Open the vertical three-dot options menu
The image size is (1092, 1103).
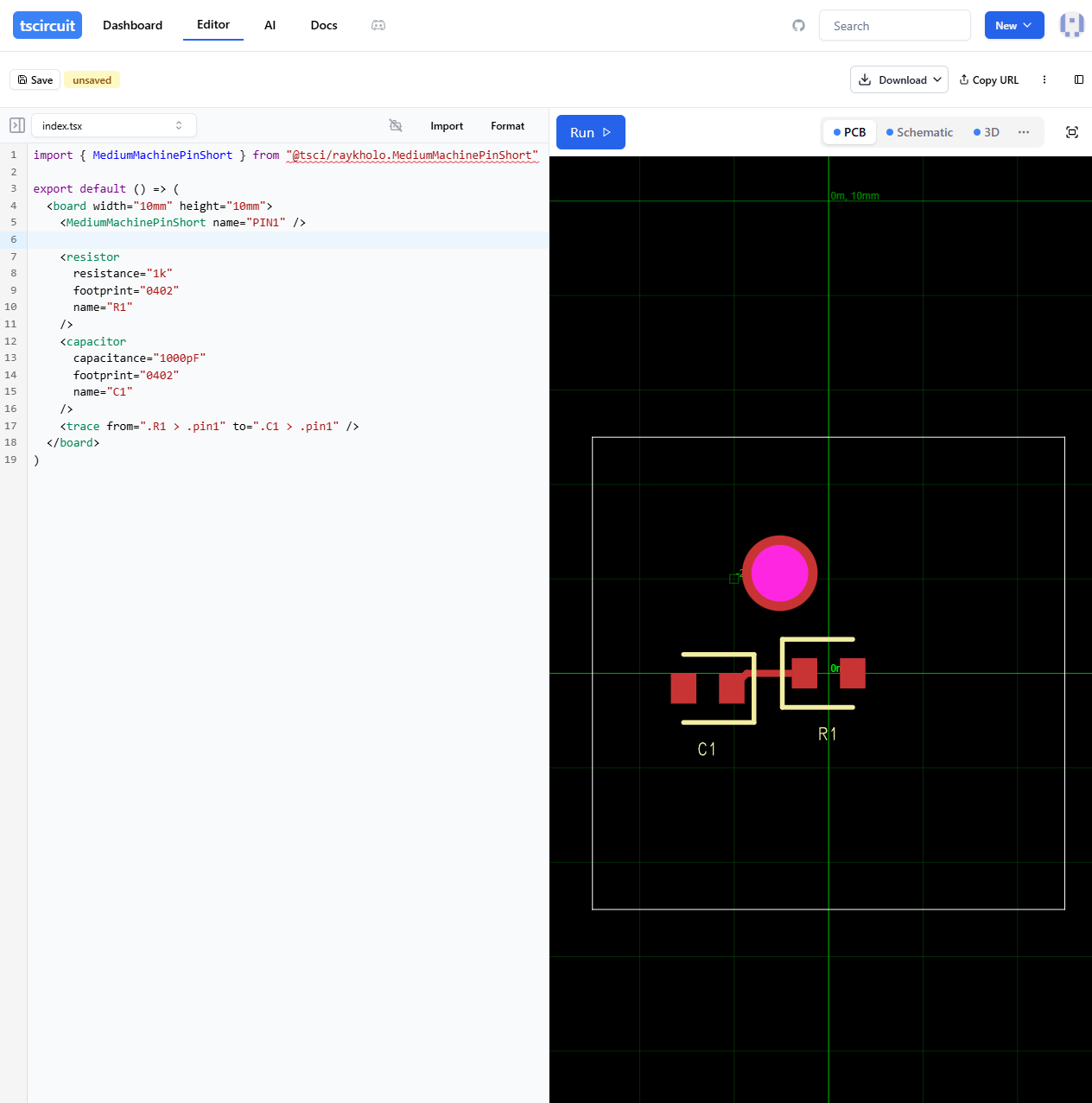[x=1044, y=79]
